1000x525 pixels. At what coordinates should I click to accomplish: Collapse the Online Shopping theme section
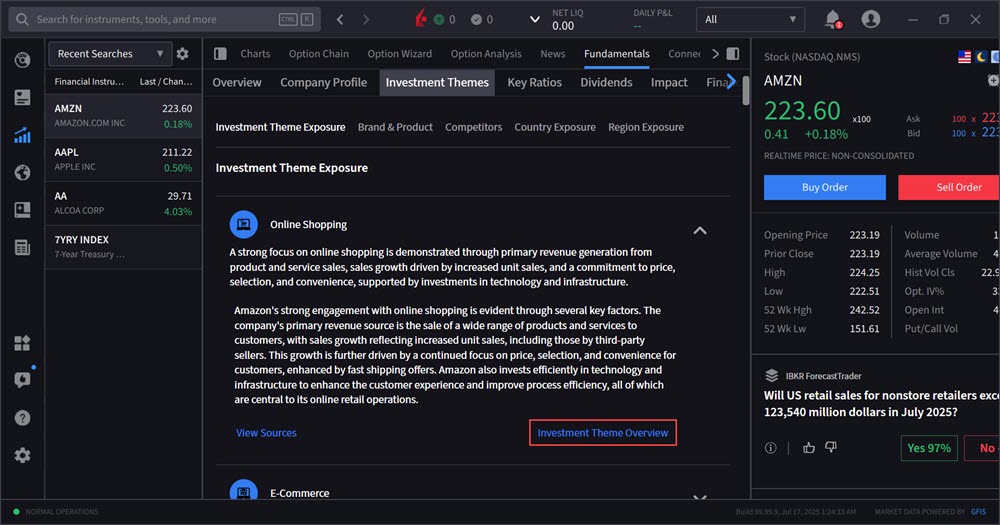click(x=700, y=230)
